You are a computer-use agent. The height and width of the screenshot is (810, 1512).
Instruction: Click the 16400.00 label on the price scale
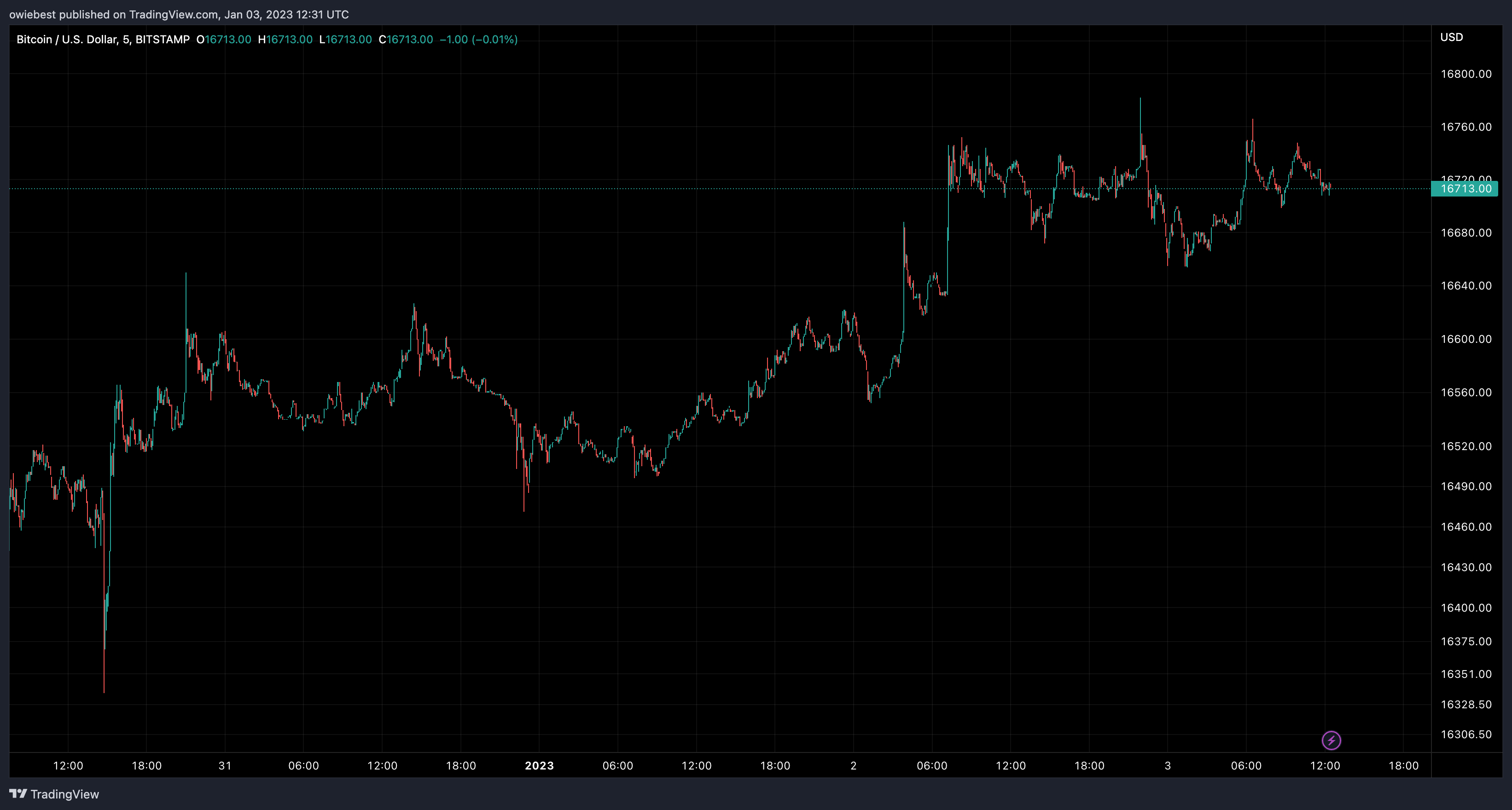point(1465,607)
